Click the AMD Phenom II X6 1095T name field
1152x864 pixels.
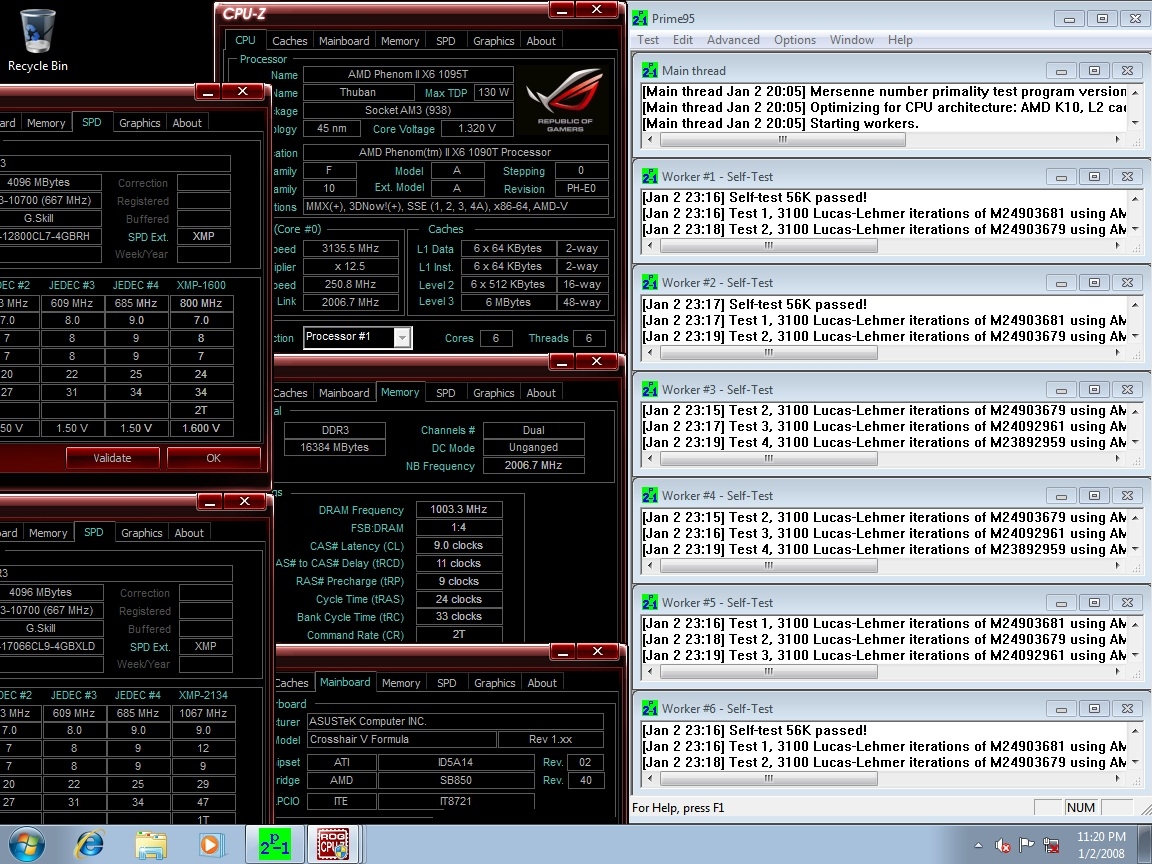click(408, 74)
